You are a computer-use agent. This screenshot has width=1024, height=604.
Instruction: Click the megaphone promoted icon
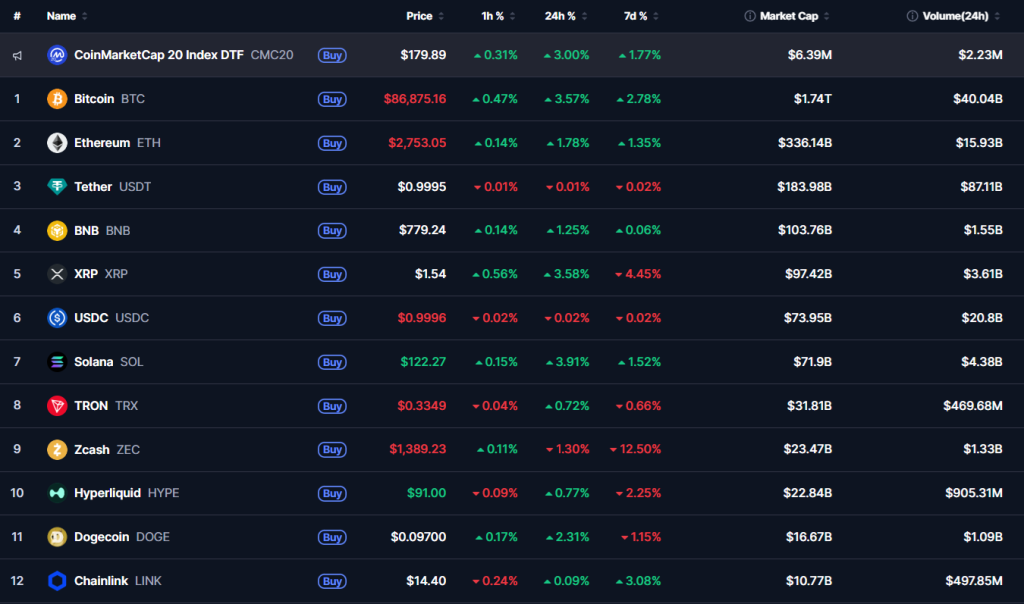coord(18,56)
